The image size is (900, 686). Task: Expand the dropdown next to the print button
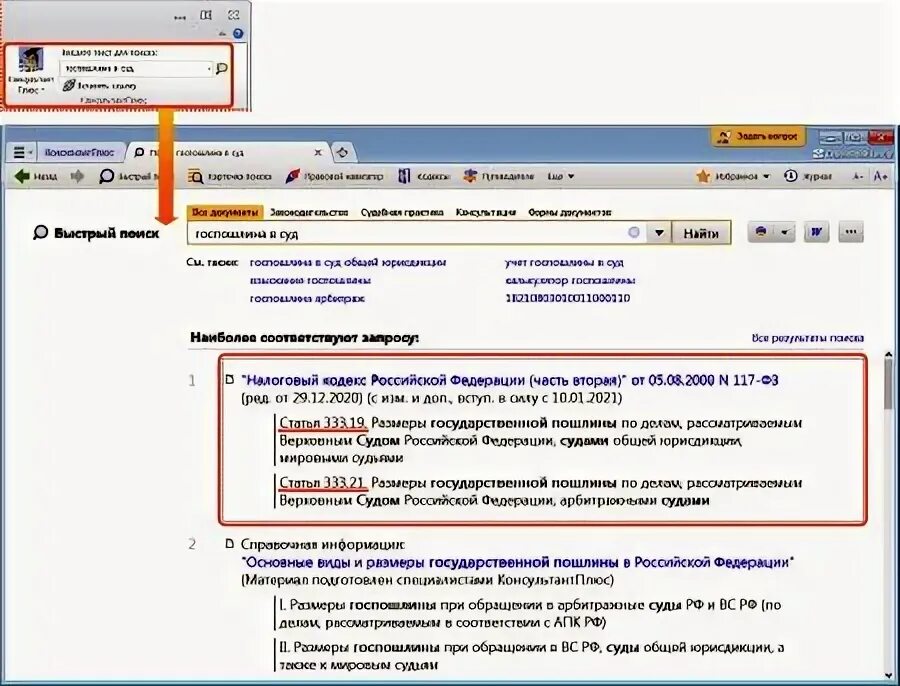click(785, 232)
